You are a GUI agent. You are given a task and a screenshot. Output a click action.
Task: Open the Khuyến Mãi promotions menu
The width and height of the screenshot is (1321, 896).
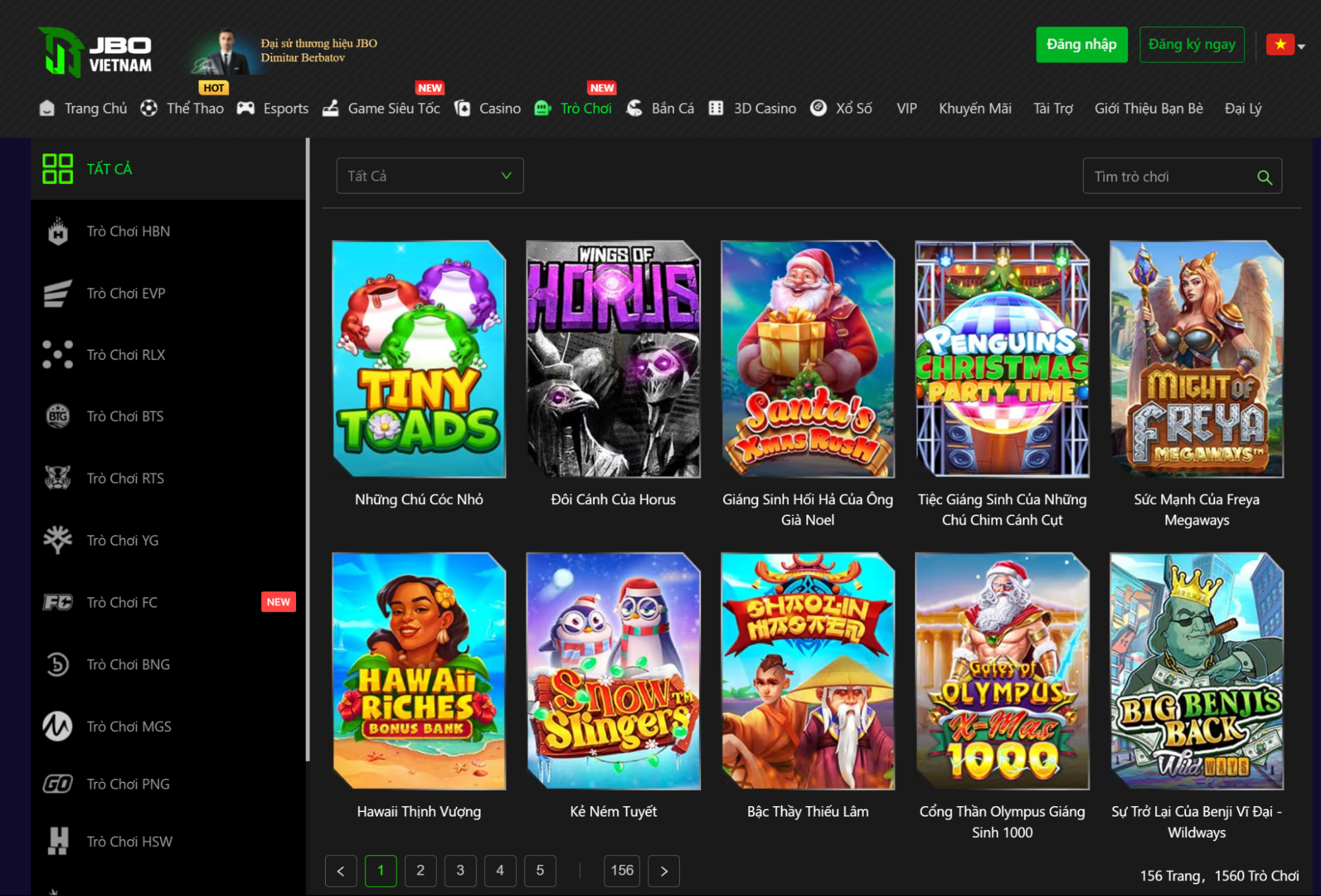(975, 108)
